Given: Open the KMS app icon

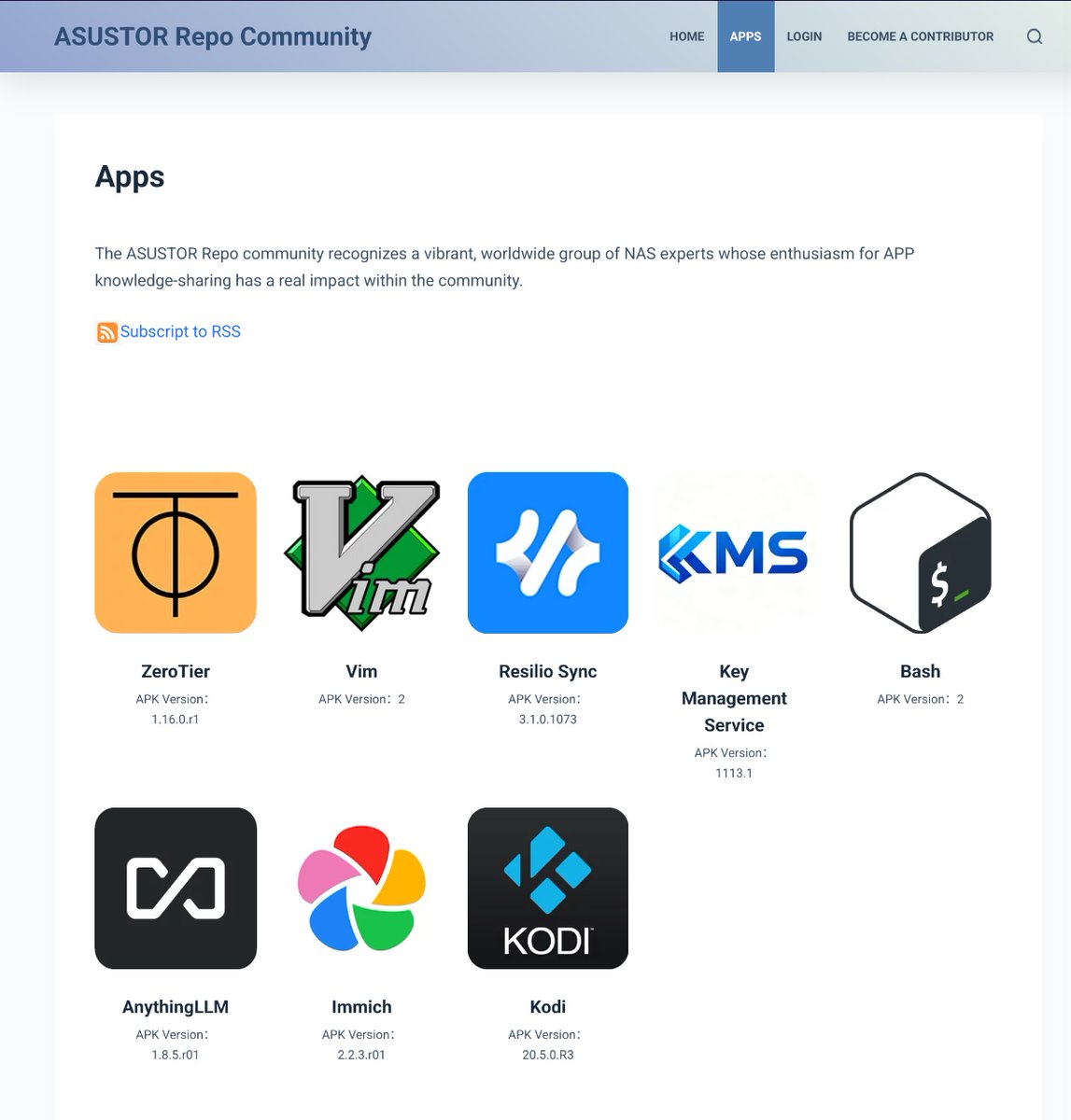Looking at the screenshot, I should (x=734, y=553).
